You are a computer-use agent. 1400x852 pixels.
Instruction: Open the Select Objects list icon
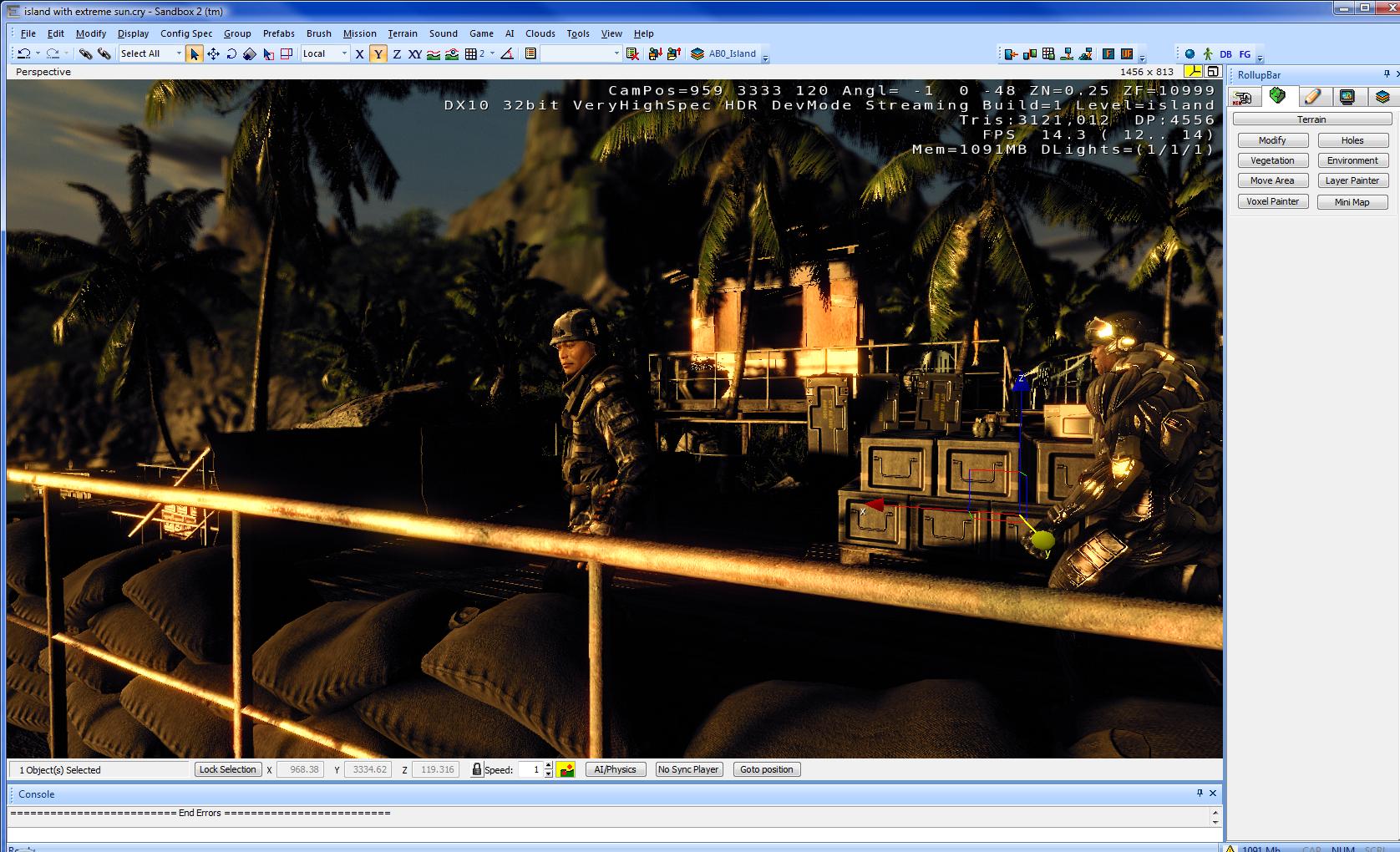pyautogui.click(x=530, y=53)
